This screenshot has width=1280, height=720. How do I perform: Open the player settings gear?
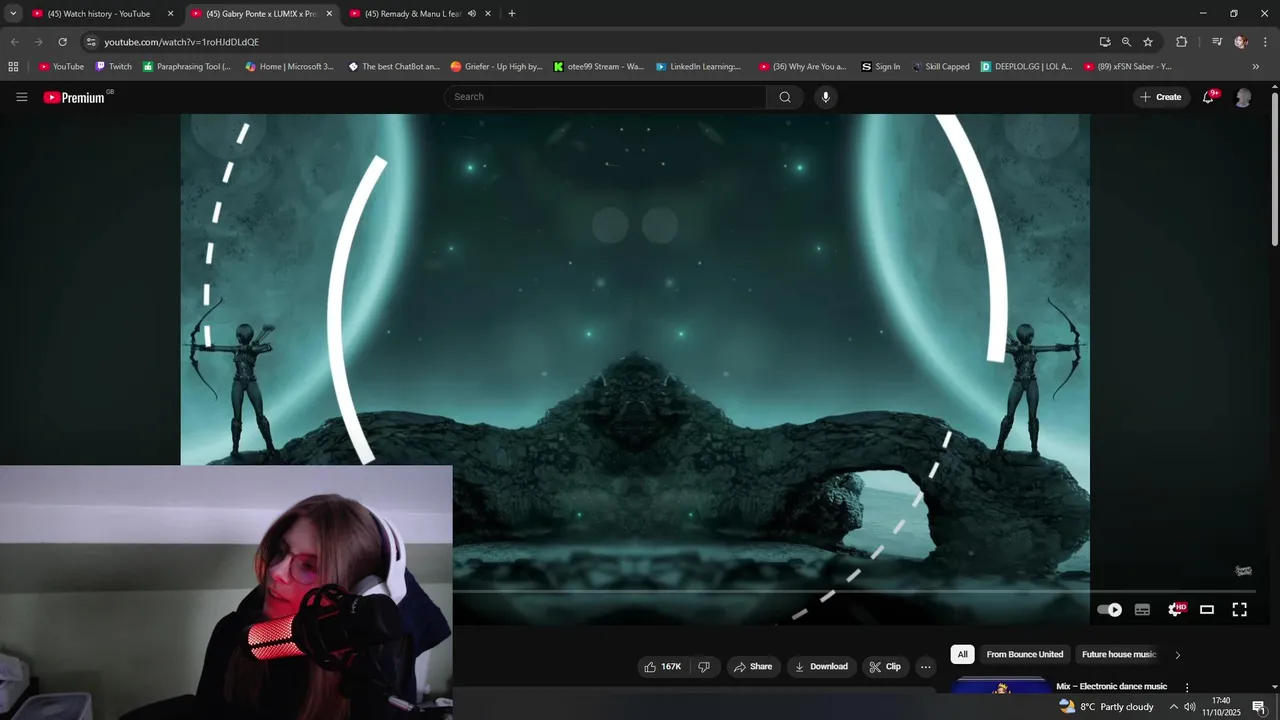[1175, 609]
